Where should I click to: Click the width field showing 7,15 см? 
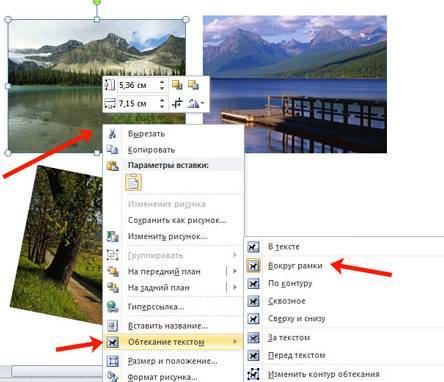pyautogui.click(x=138, y=104)
